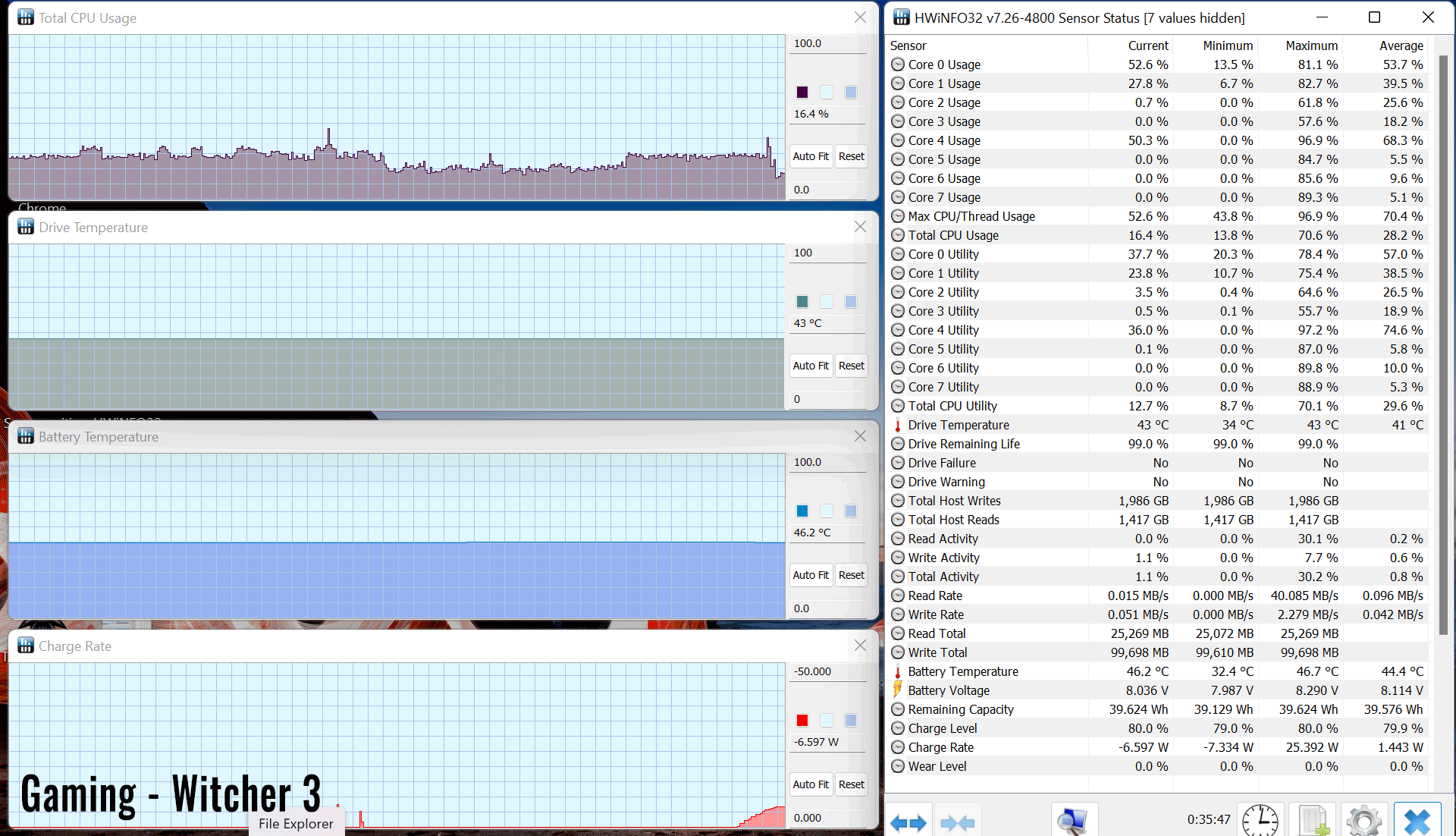Screen dimensions: 1456x836
Task: Click the clock reset timer icon
Action: point(1260,822)
